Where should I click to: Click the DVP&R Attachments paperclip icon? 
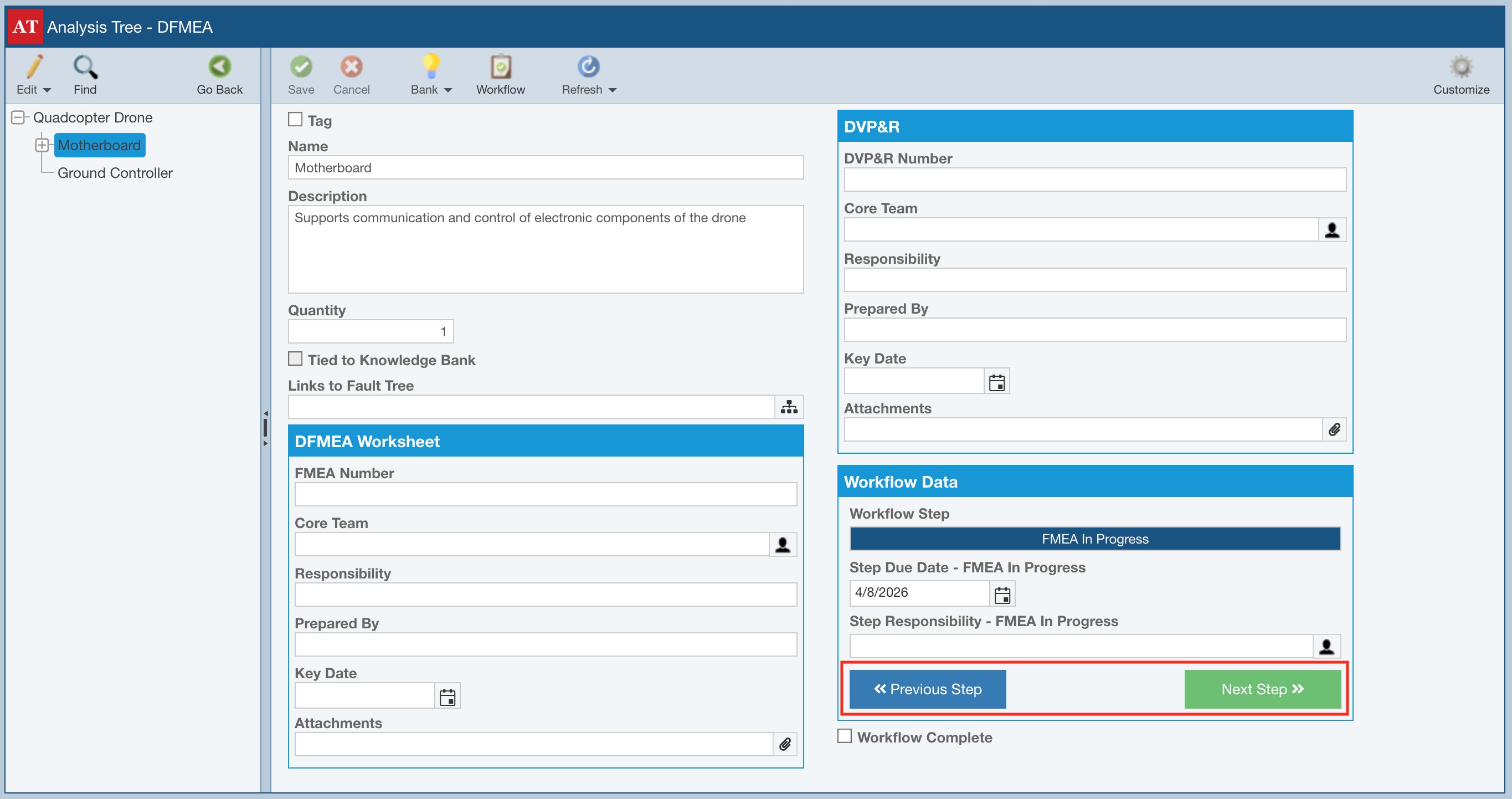pos(1334,430)
